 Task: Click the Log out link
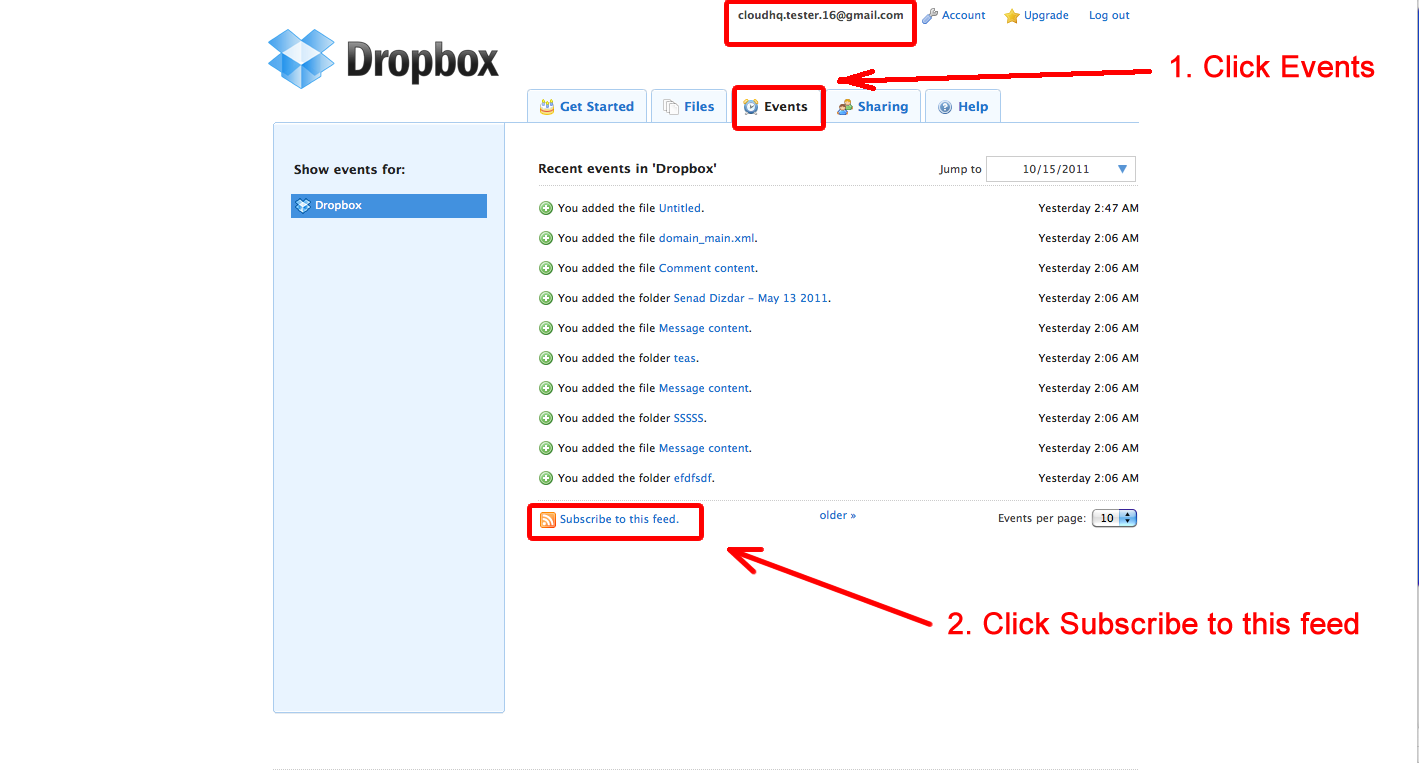click(x=1109, y=16)
